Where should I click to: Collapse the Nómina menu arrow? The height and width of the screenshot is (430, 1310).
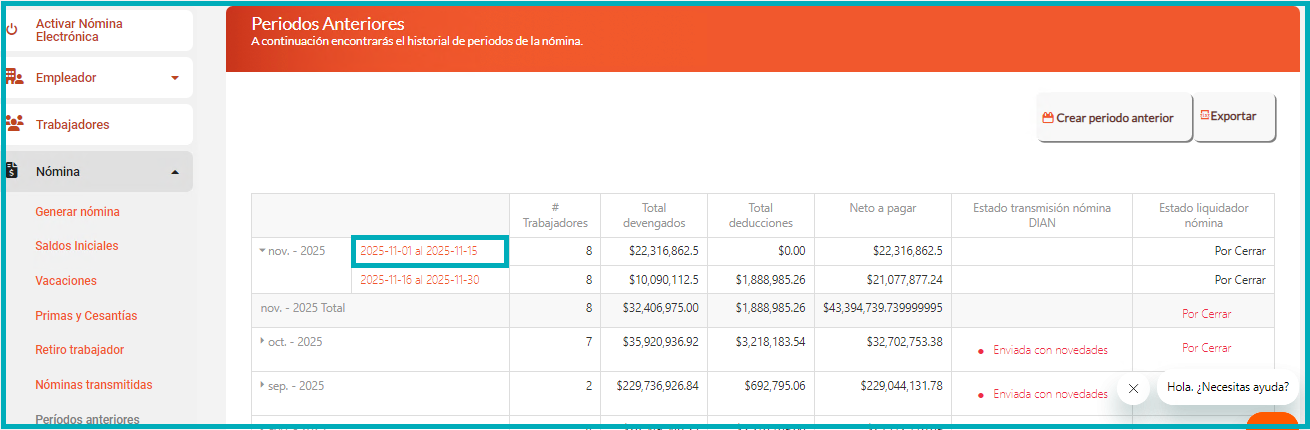tap(175, 172)
